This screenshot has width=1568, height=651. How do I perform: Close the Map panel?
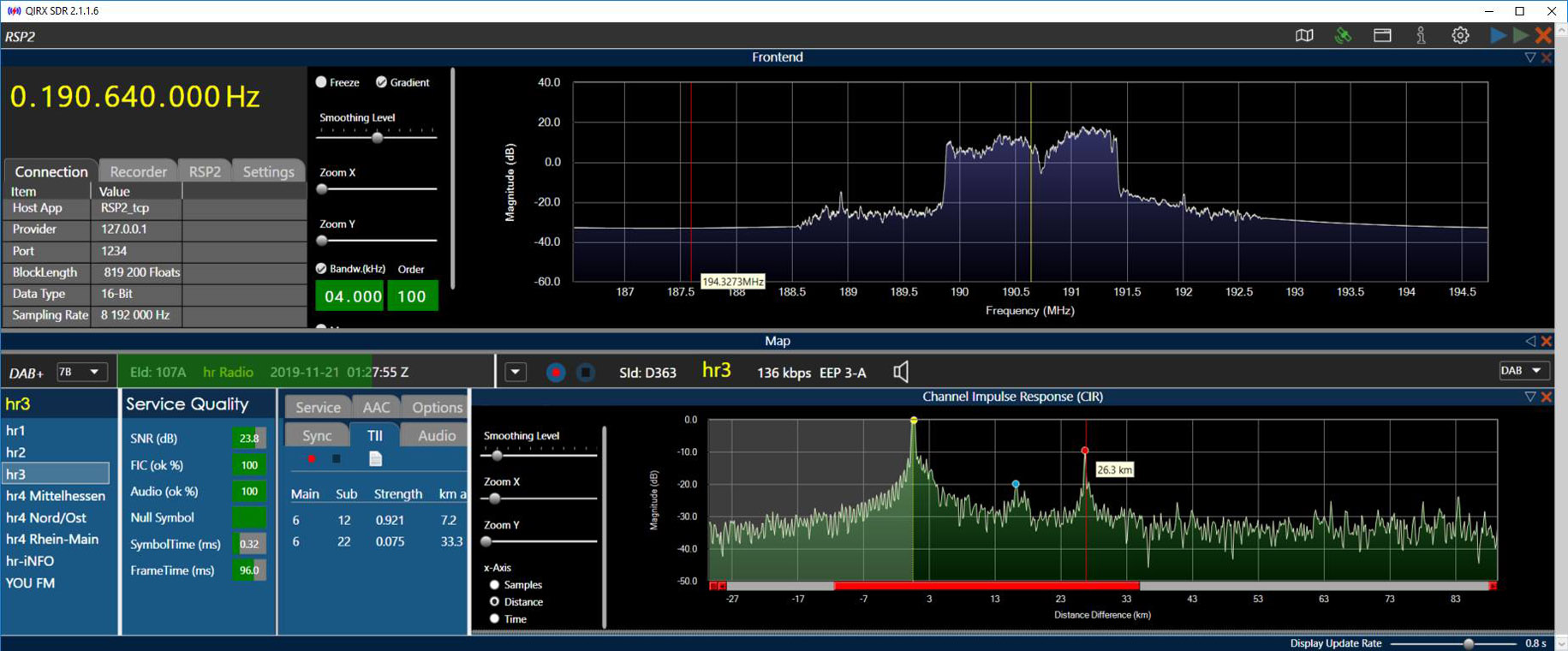tap(1547, 341)
